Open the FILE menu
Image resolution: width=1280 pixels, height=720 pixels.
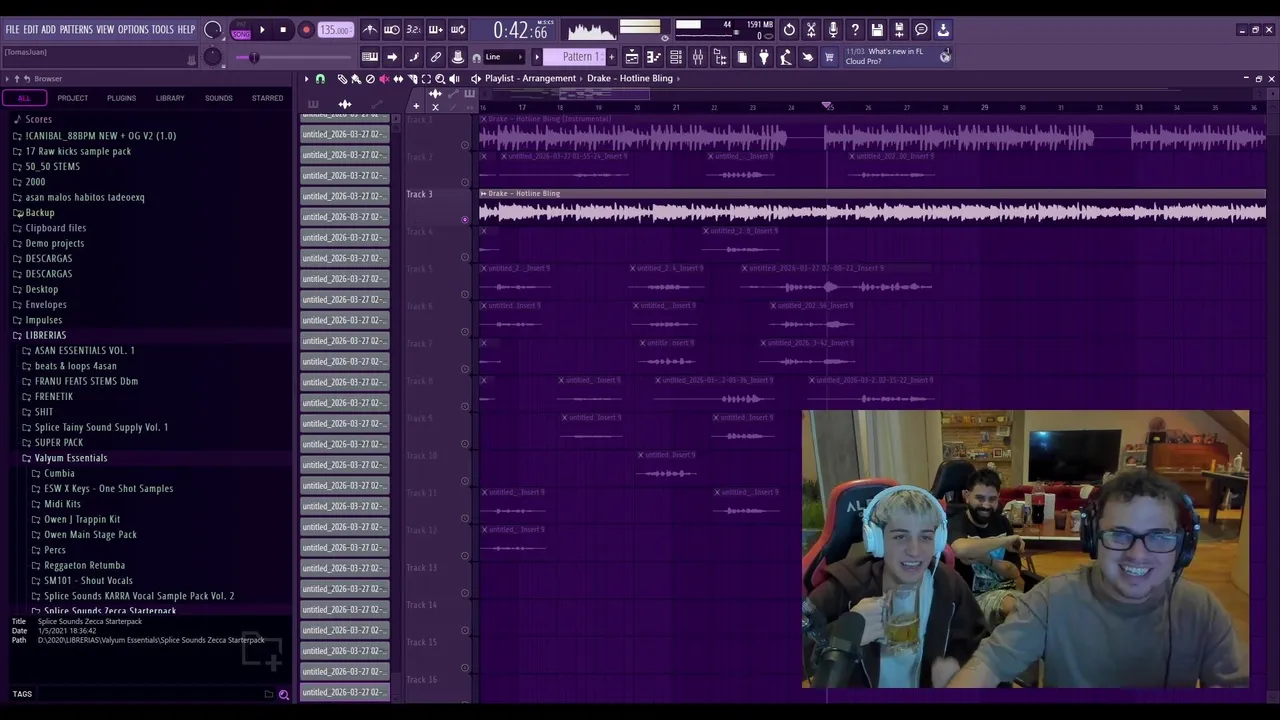tap(12, 30)
